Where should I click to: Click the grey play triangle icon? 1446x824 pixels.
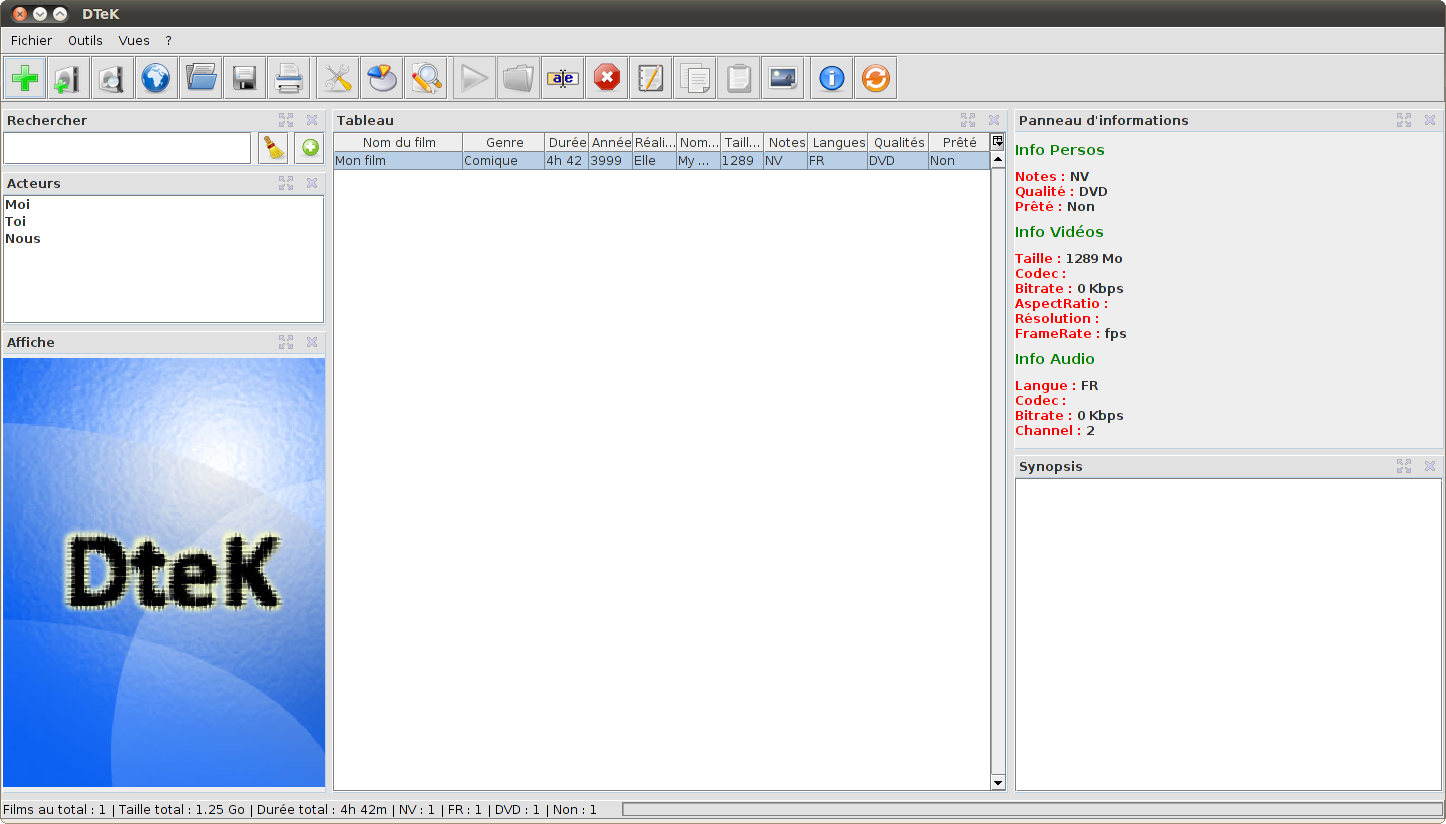[475, 78]
